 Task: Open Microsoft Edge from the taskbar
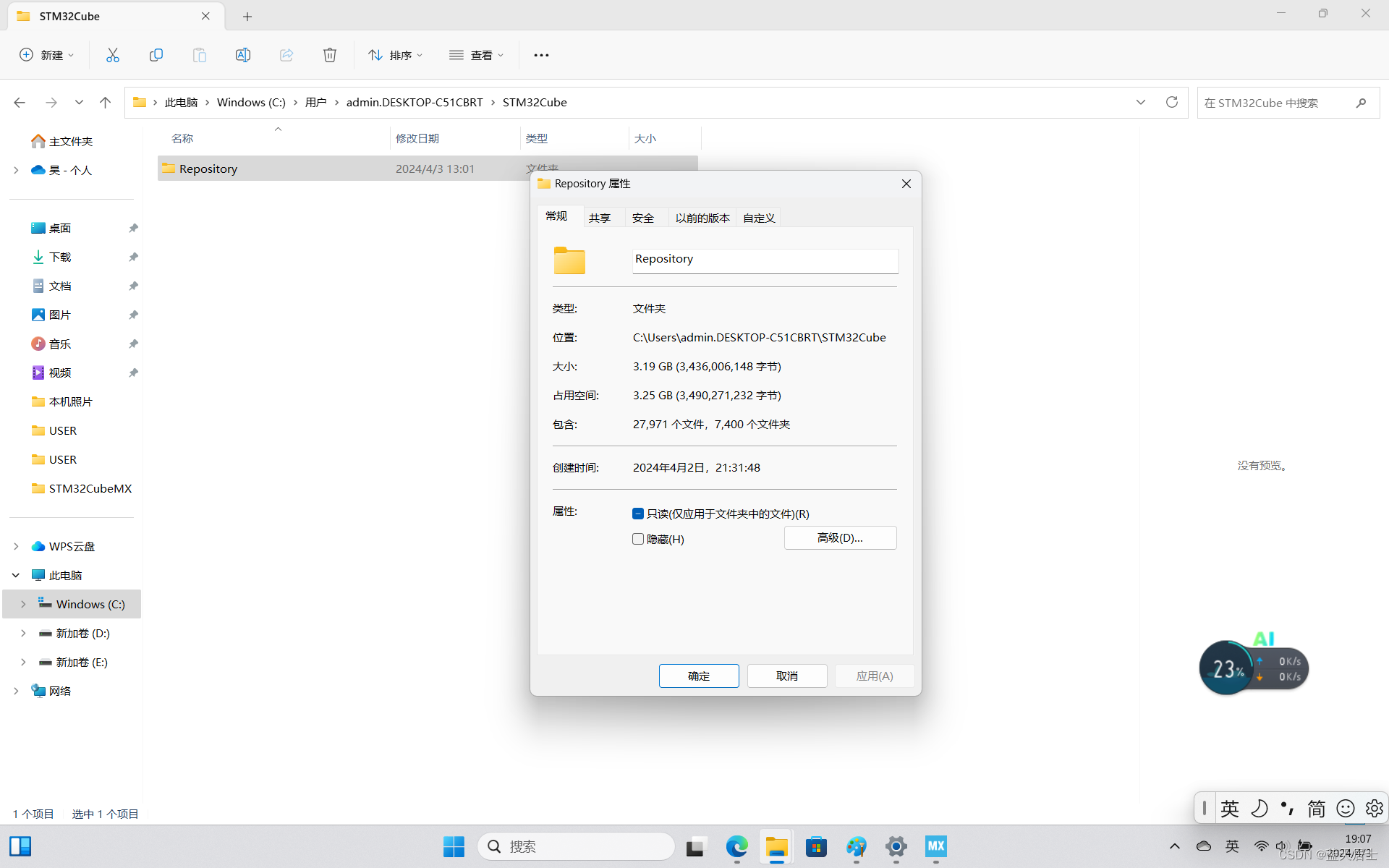pyautogui.click(x=736, y=846)
